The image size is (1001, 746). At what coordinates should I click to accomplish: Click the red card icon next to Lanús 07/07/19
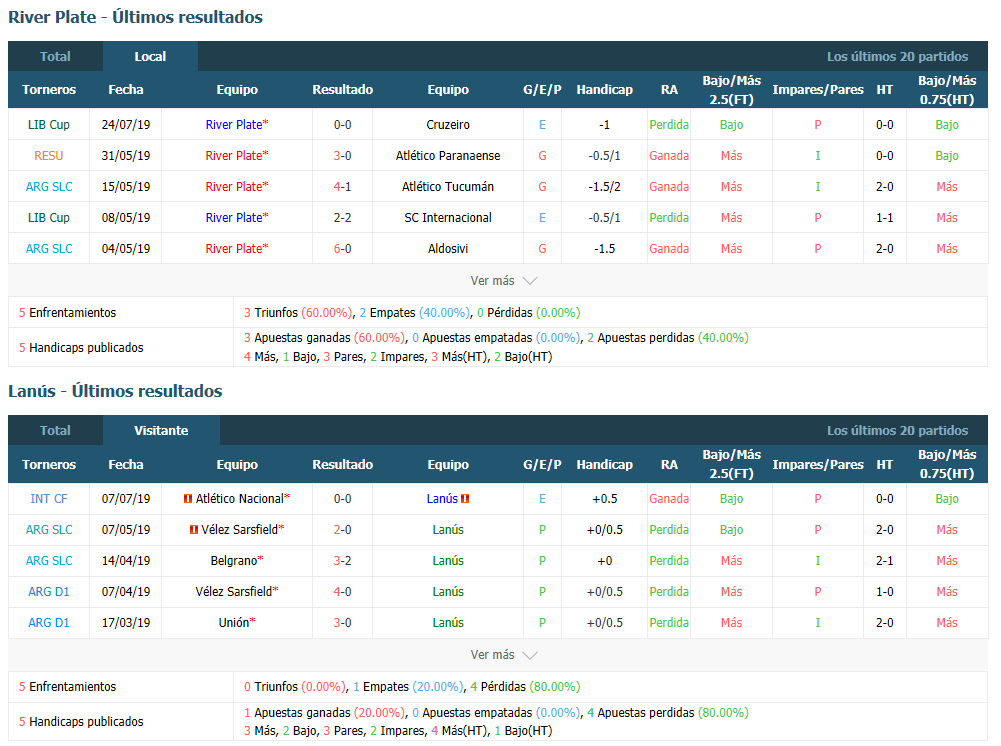tap(465, 498)
